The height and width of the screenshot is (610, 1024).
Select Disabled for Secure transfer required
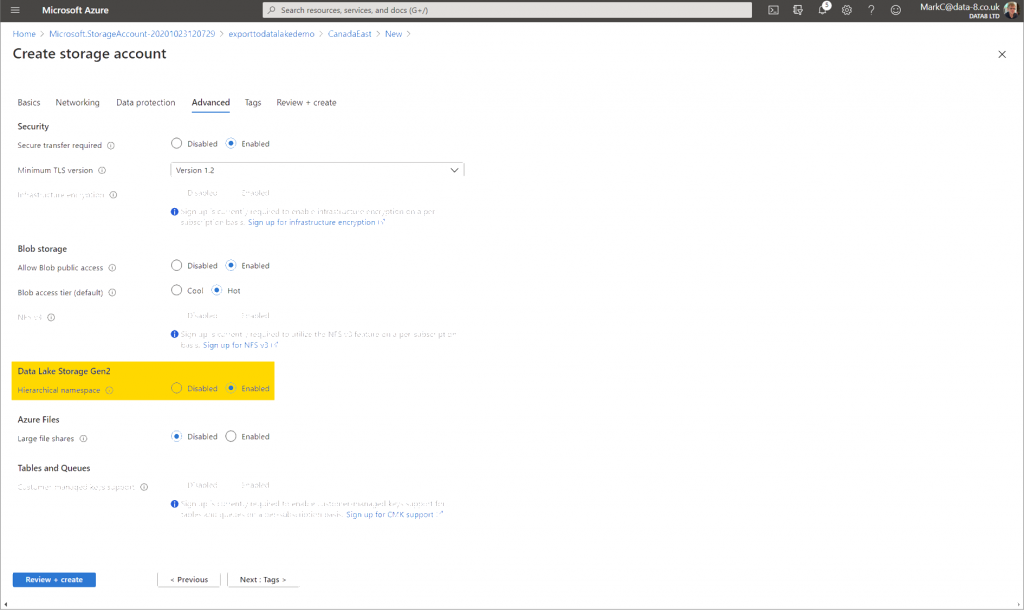176,144
